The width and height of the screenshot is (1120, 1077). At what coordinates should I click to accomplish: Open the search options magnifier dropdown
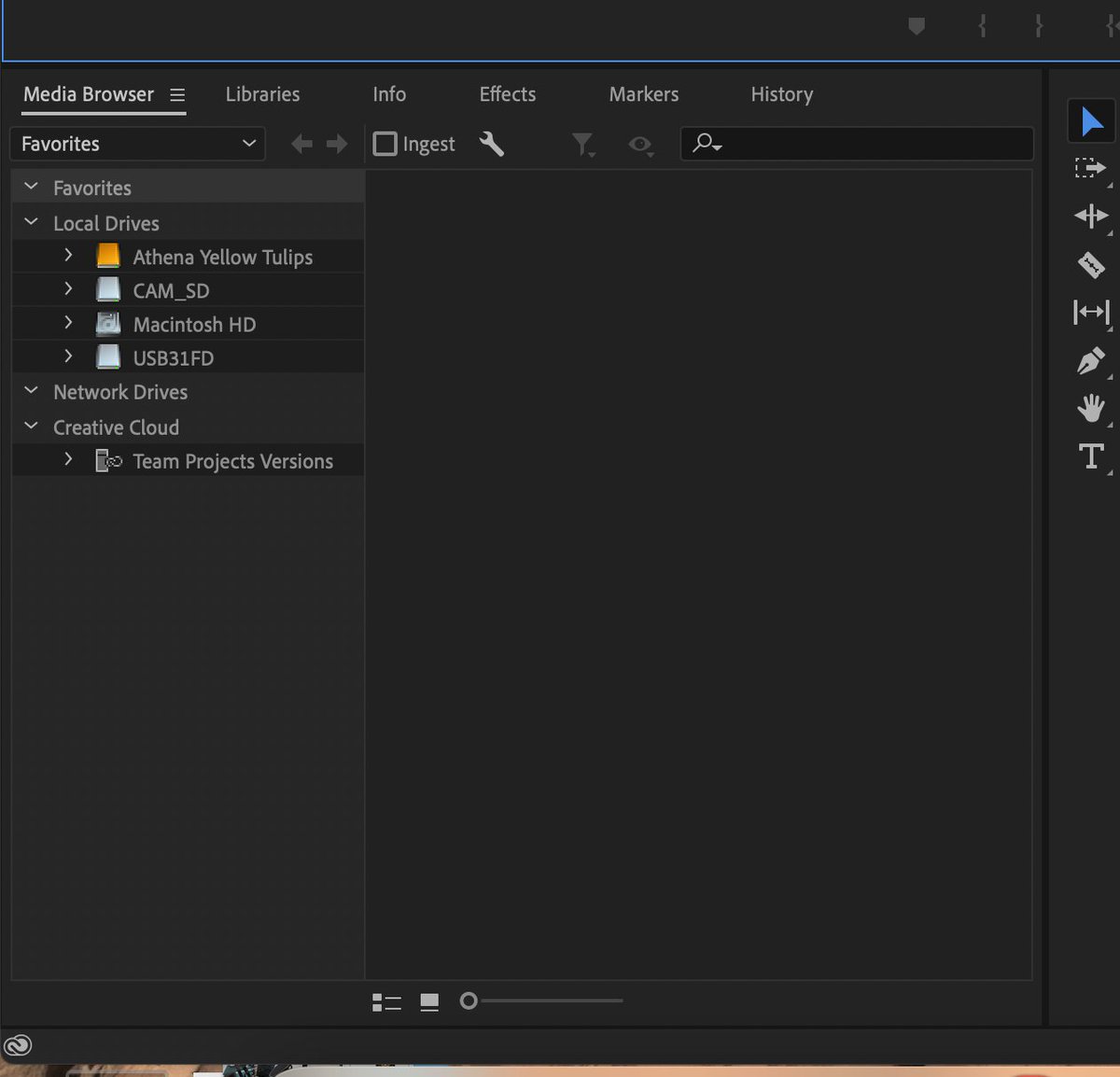click(707, 144)
